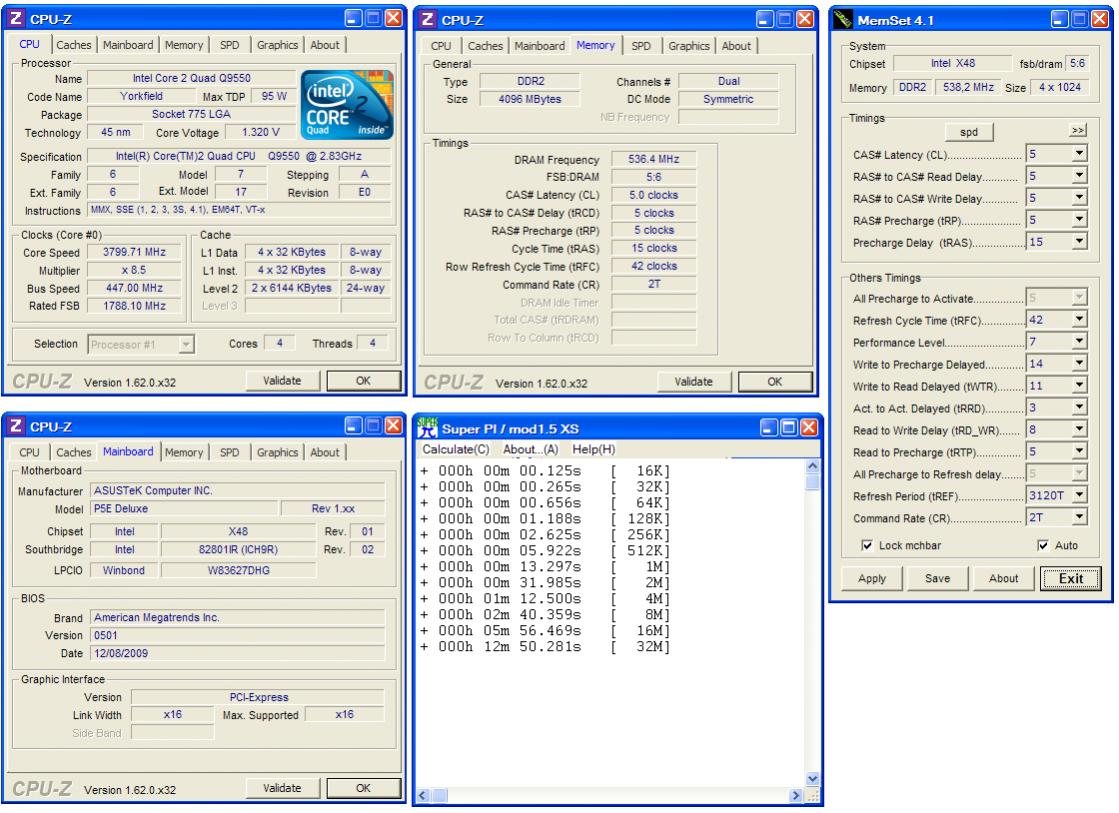The width and height of the screenshot is (1119, 813).
Task: Open Read to Precharge (tRTP) dropdown
Action: [1079, 452]
